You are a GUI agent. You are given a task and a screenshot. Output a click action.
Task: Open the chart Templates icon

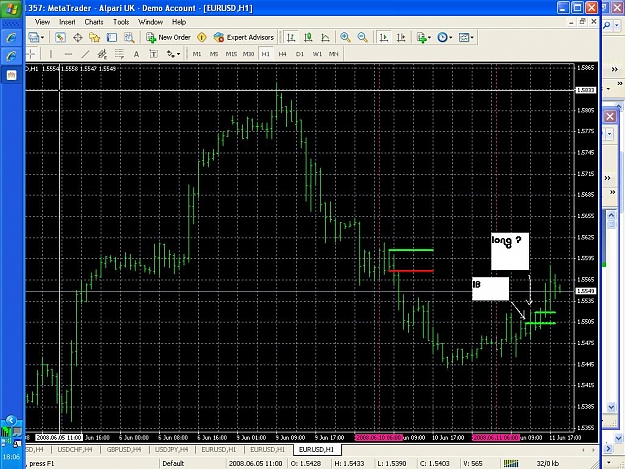click(464, 37)
